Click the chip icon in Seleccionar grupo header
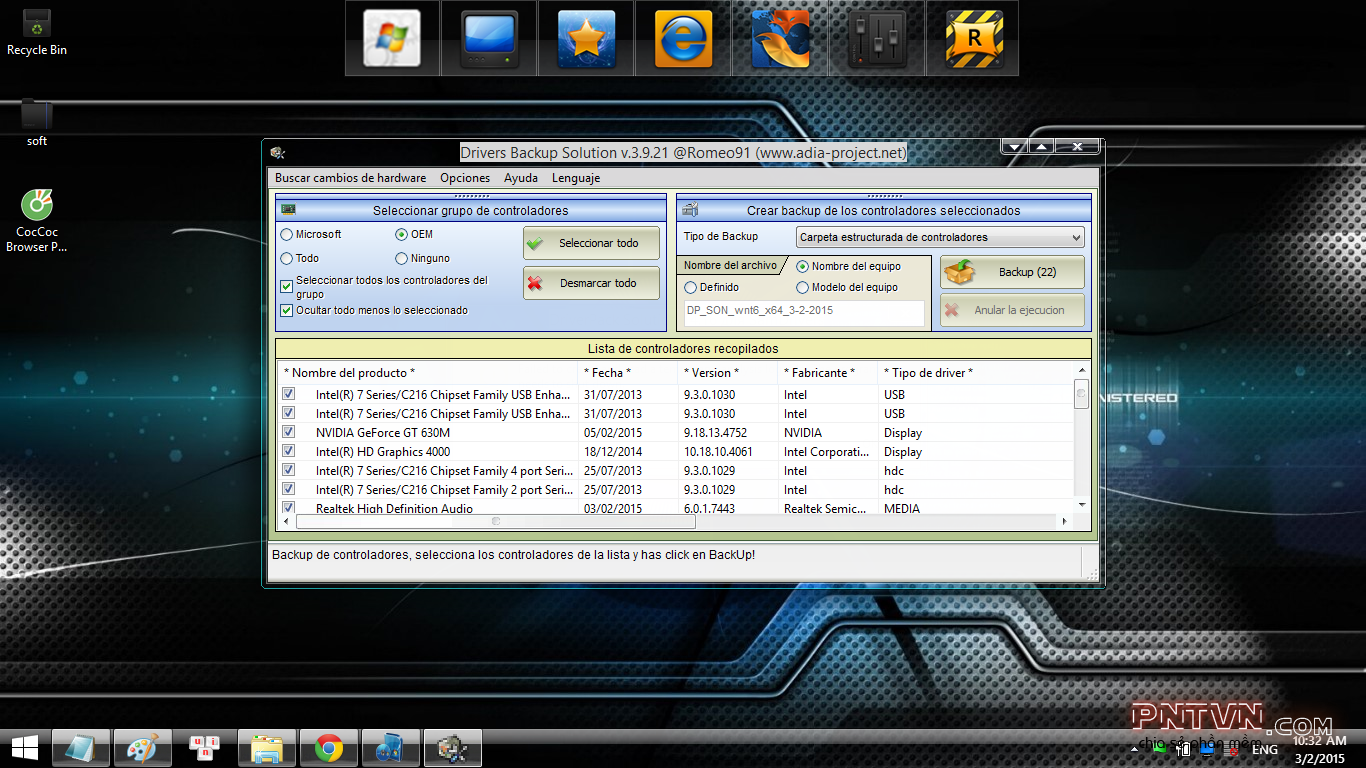 coord(288,210)
